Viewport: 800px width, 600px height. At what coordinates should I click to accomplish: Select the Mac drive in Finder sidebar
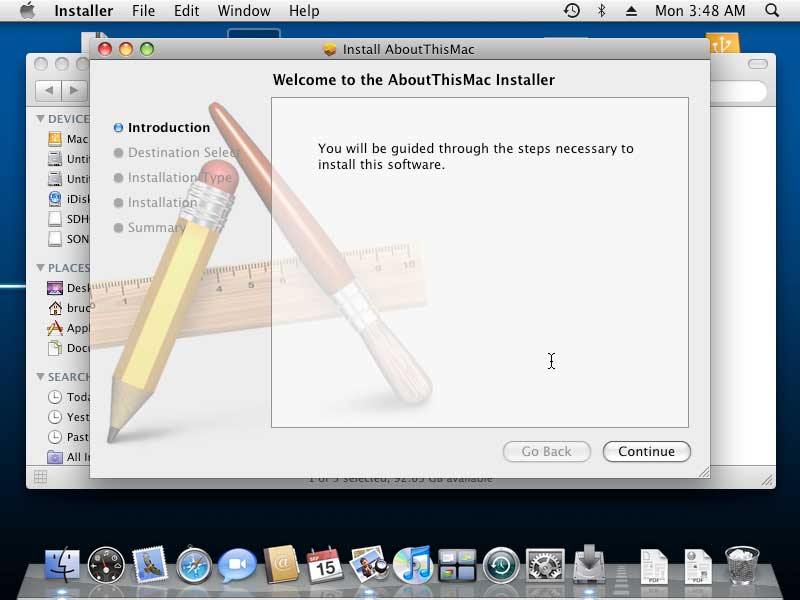click(68, 139)
